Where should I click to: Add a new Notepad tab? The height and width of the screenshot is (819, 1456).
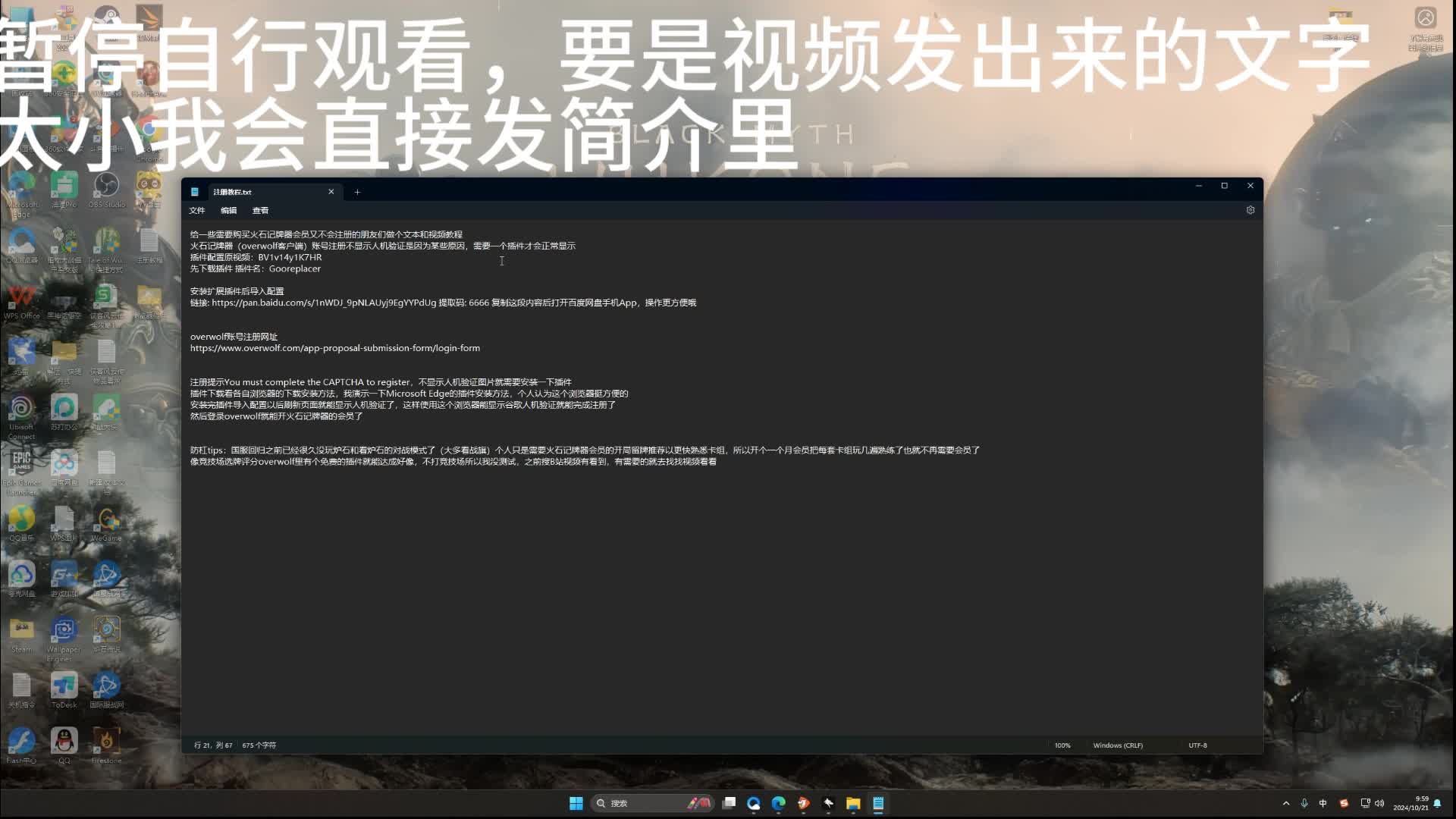point(357,192)
